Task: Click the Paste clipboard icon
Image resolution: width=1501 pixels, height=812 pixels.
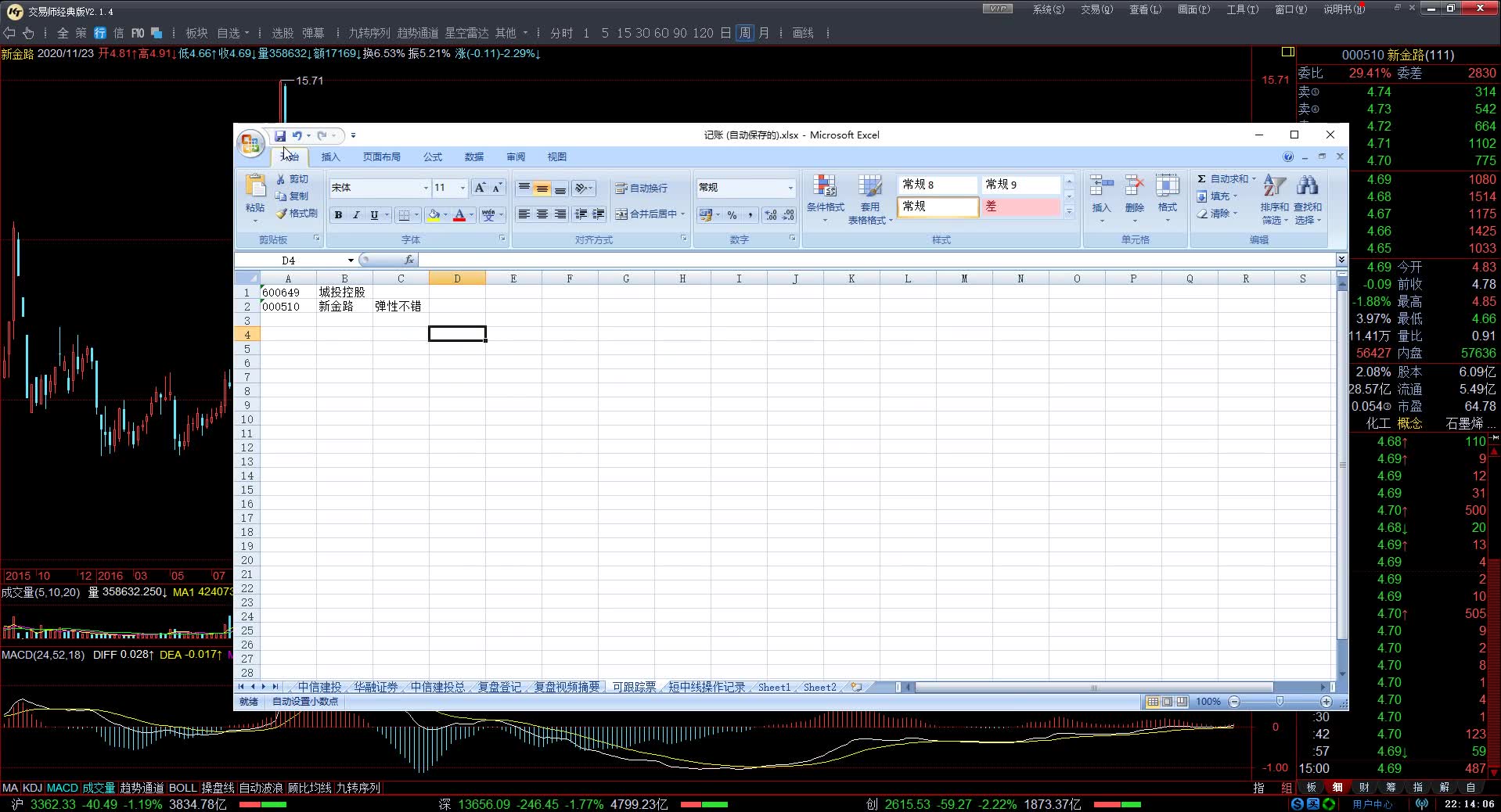Action: click(x=255, y=187)
